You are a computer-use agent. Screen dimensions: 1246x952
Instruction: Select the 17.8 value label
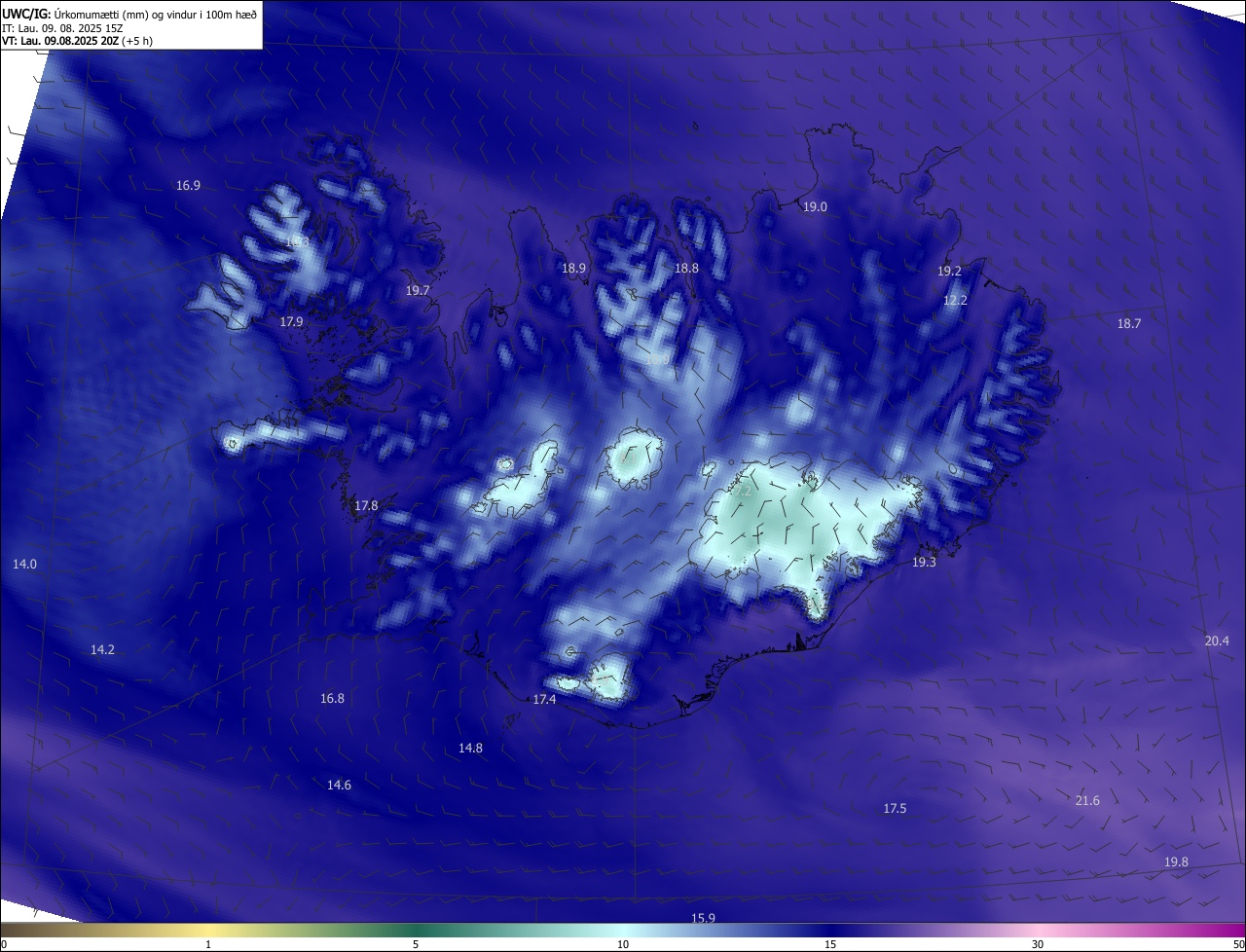366,505
